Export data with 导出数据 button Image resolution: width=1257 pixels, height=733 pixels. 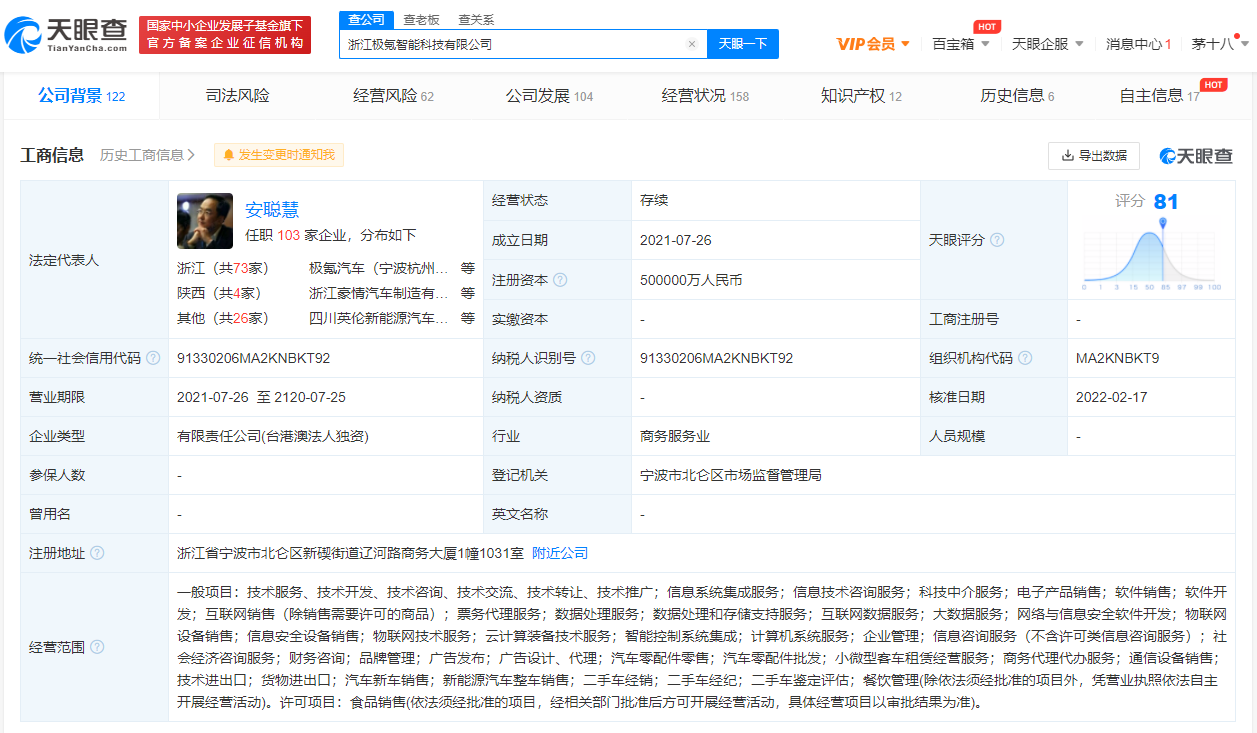(1093, 155)
